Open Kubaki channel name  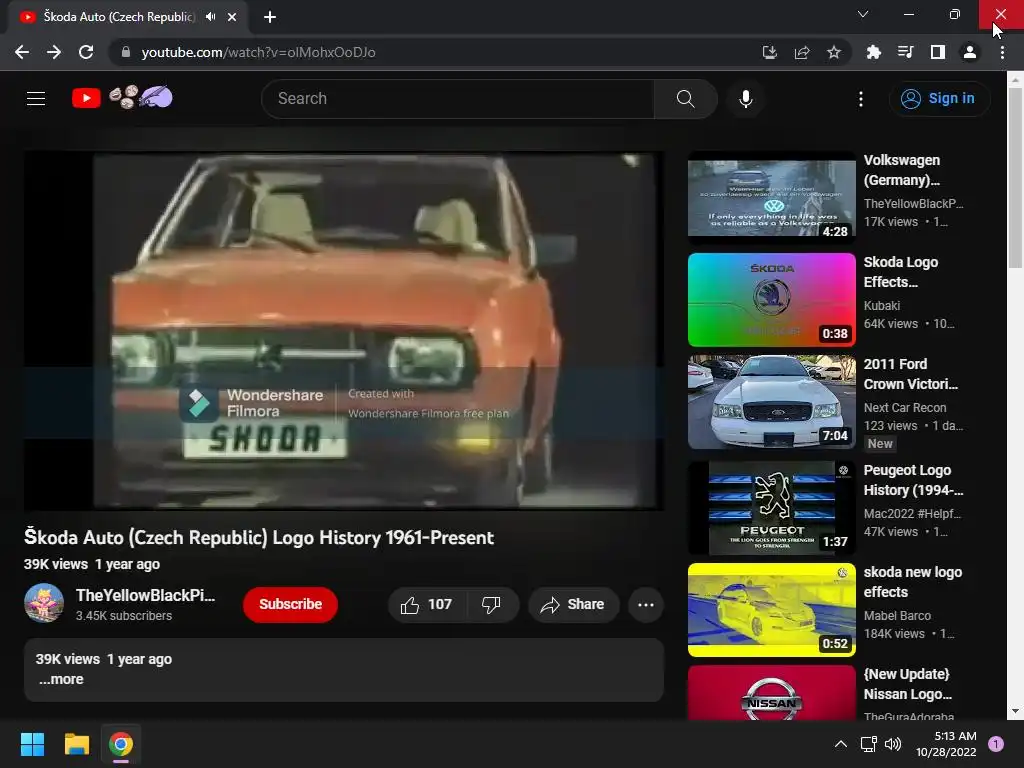coord(882,306)
